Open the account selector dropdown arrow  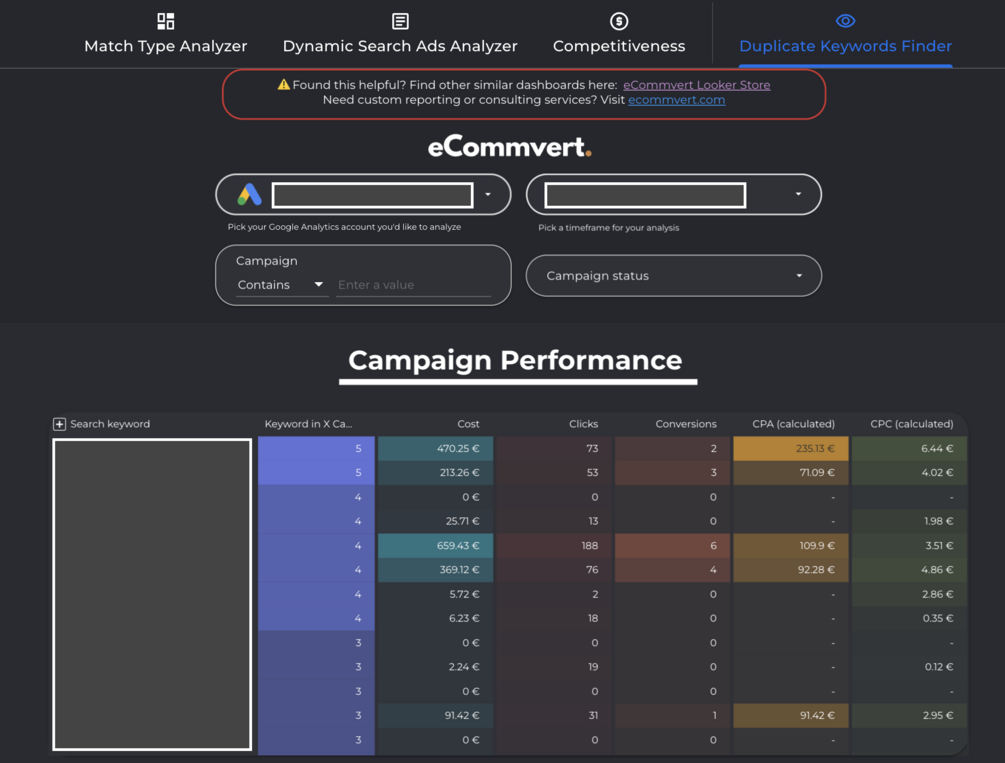click(488, 194)
